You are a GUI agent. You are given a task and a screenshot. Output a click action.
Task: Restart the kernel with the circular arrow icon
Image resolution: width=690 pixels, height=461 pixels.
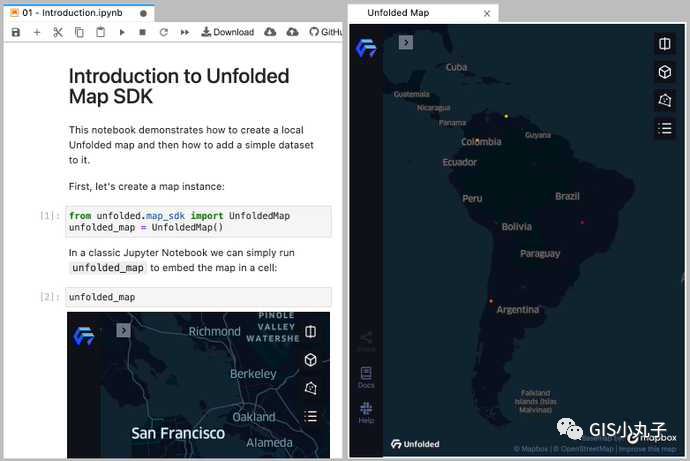pos(163,32)
